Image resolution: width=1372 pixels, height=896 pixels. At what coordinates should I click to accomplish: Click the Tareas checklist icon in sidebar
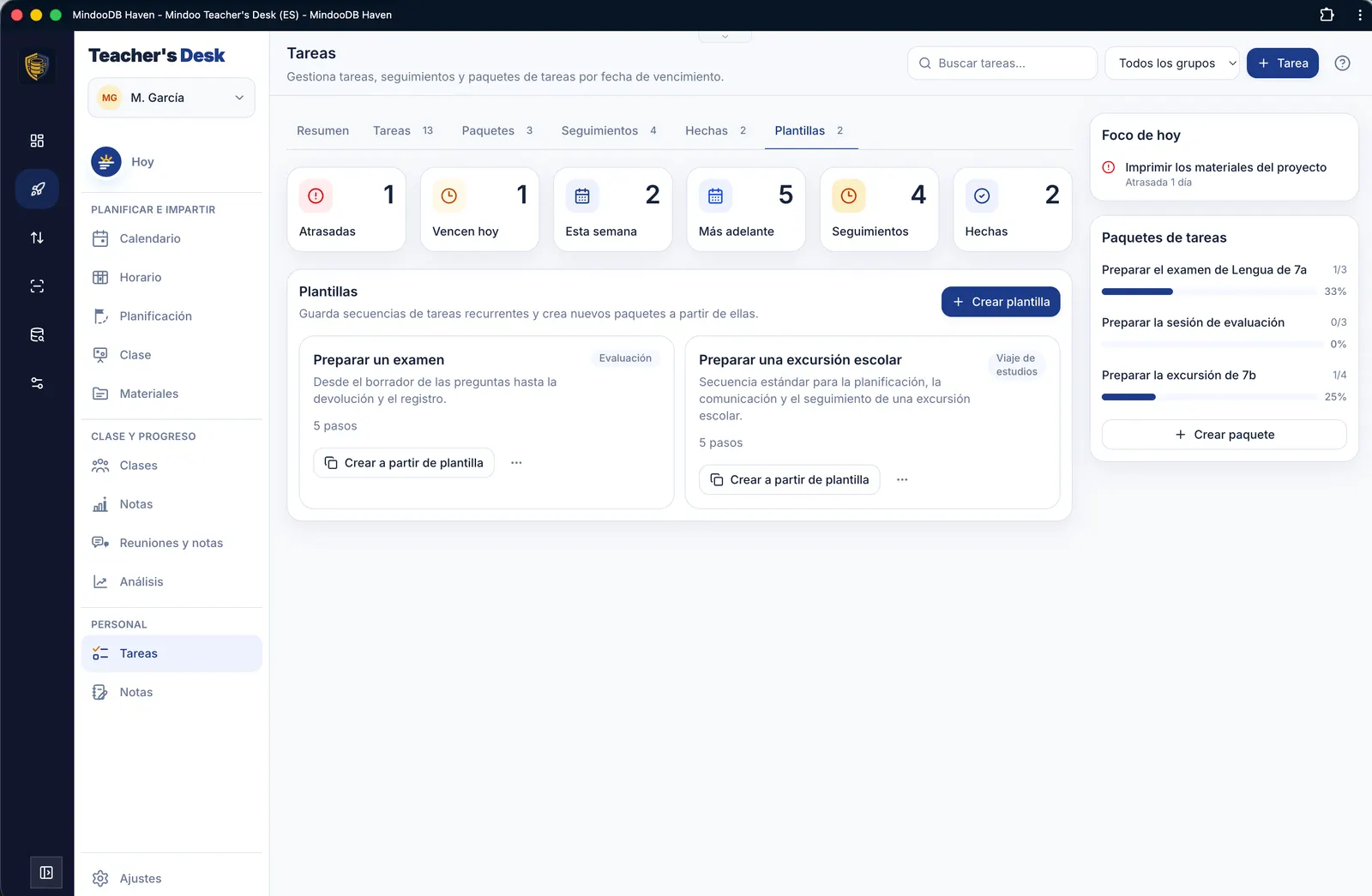click(x=100, y=653)
